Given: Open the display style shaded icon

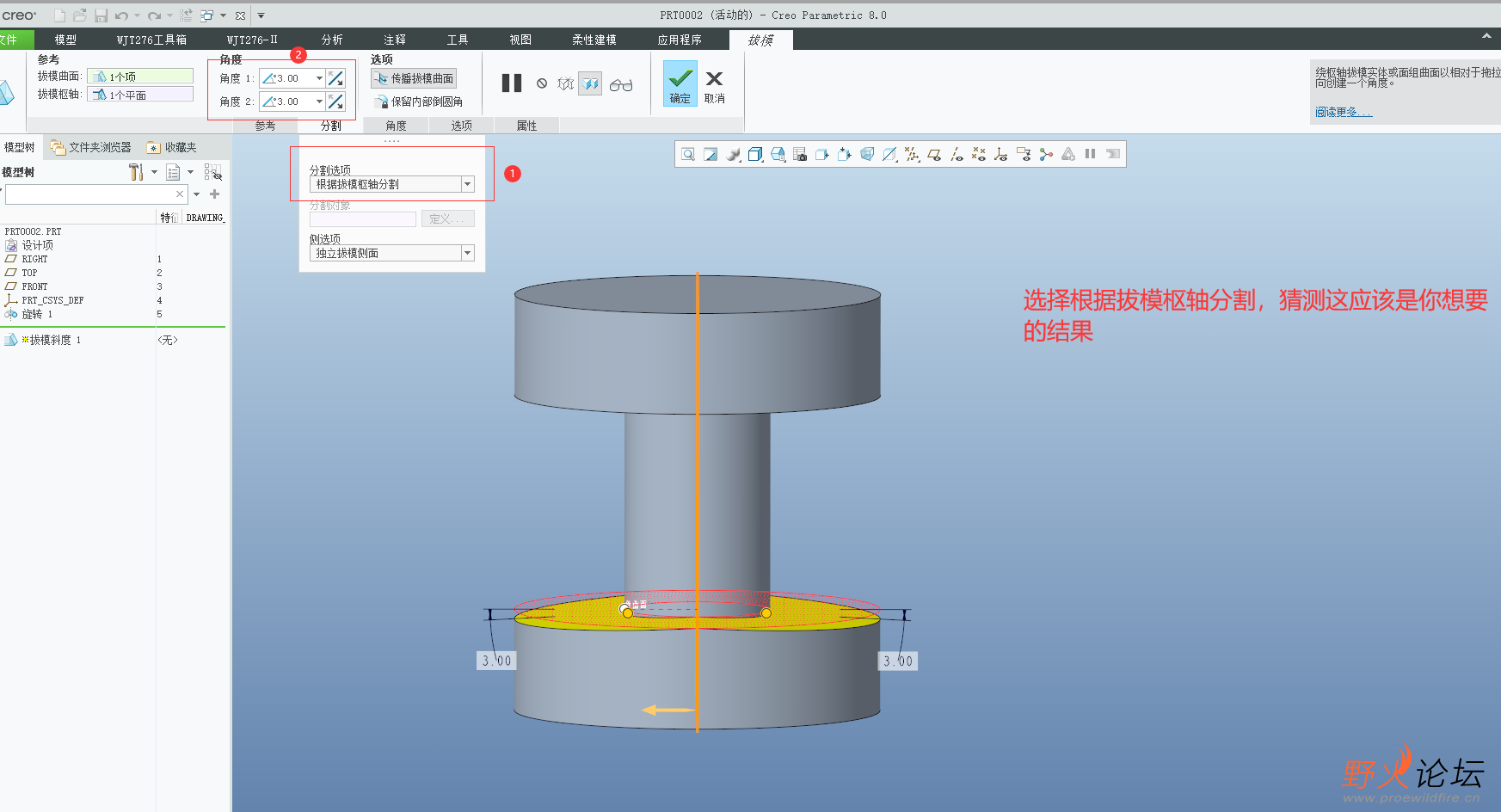Looking at the screenshot, I should (755, 154).
